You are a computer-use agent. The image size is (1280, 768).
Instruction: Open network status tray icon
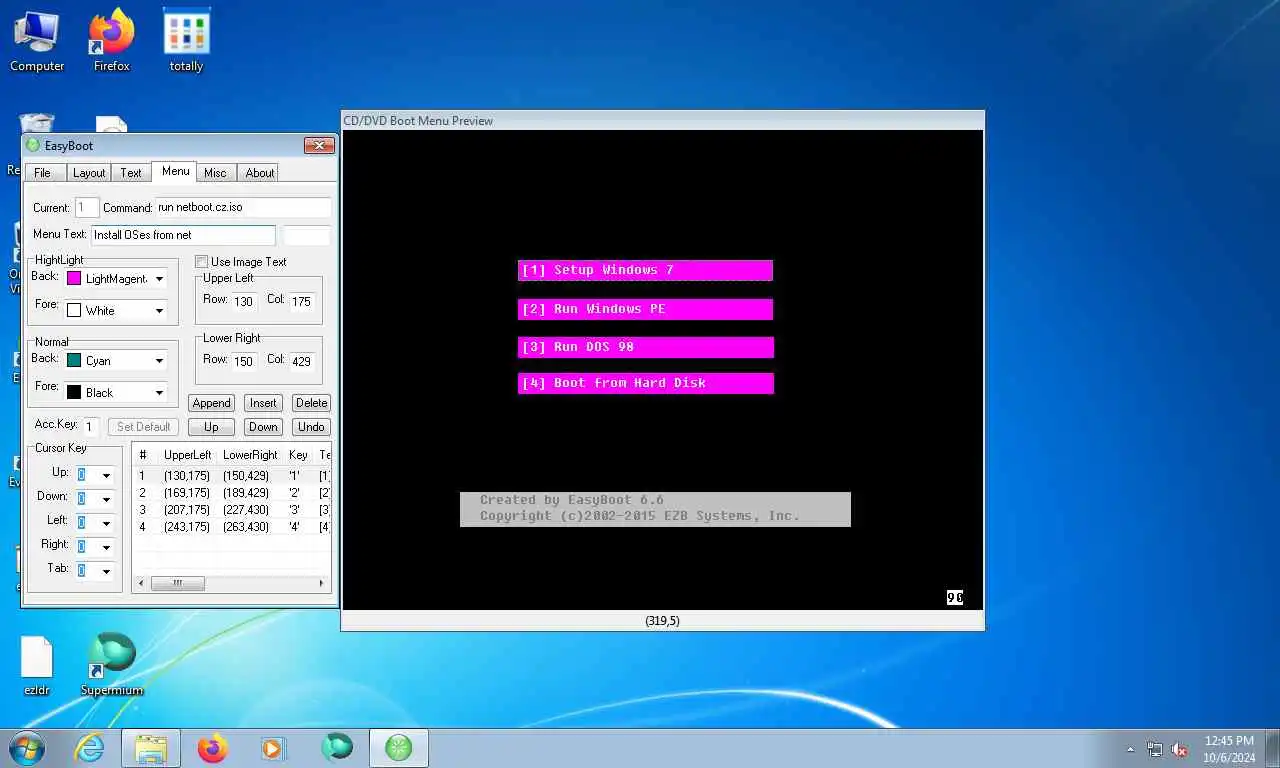1155,749
